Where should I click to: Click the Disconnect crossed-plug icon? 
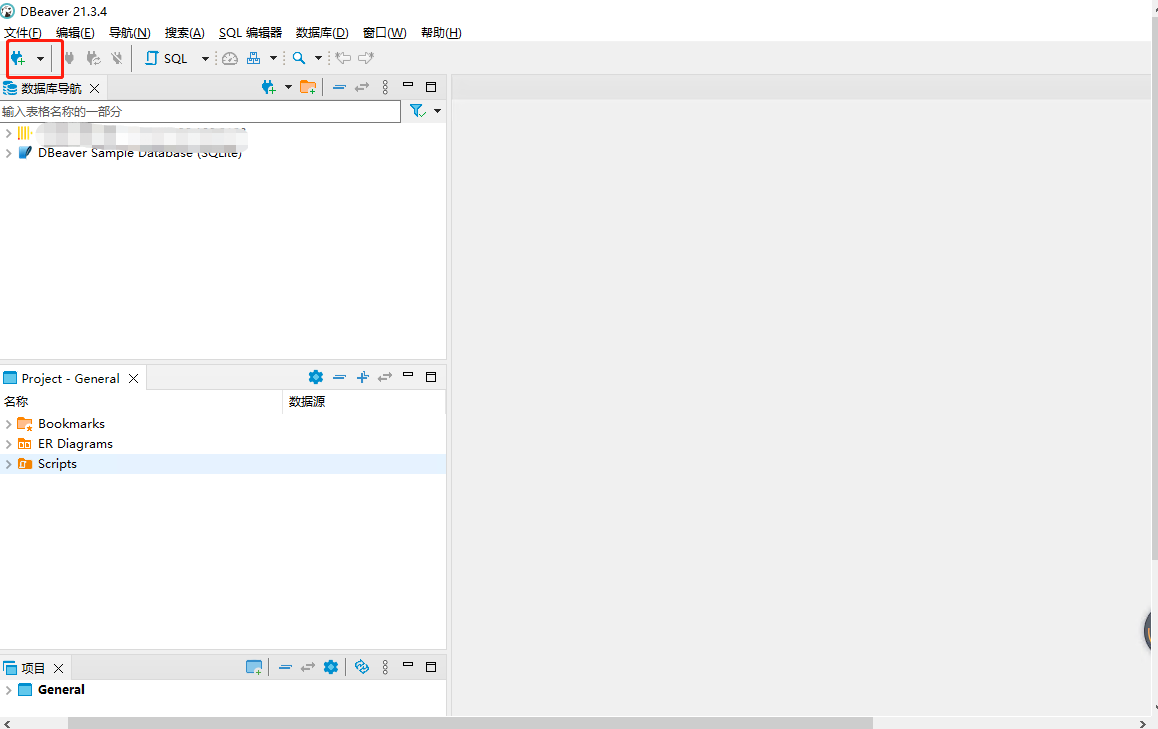coord(117,58)
